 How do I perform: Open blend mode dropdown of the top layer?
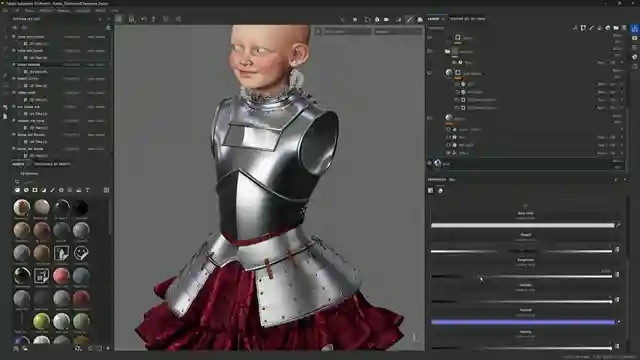617,36
